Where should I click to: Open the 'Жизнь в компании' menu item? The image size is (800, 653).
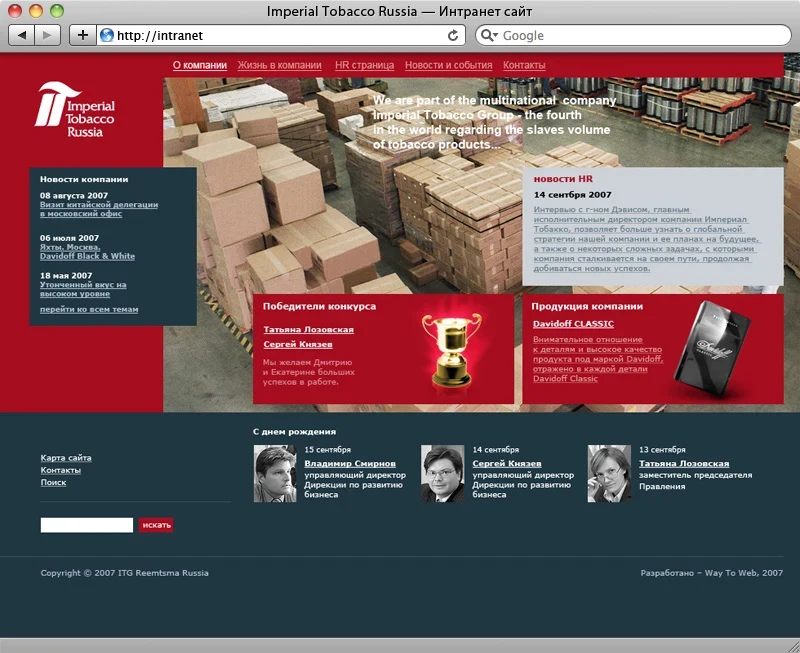coord(280,65)
